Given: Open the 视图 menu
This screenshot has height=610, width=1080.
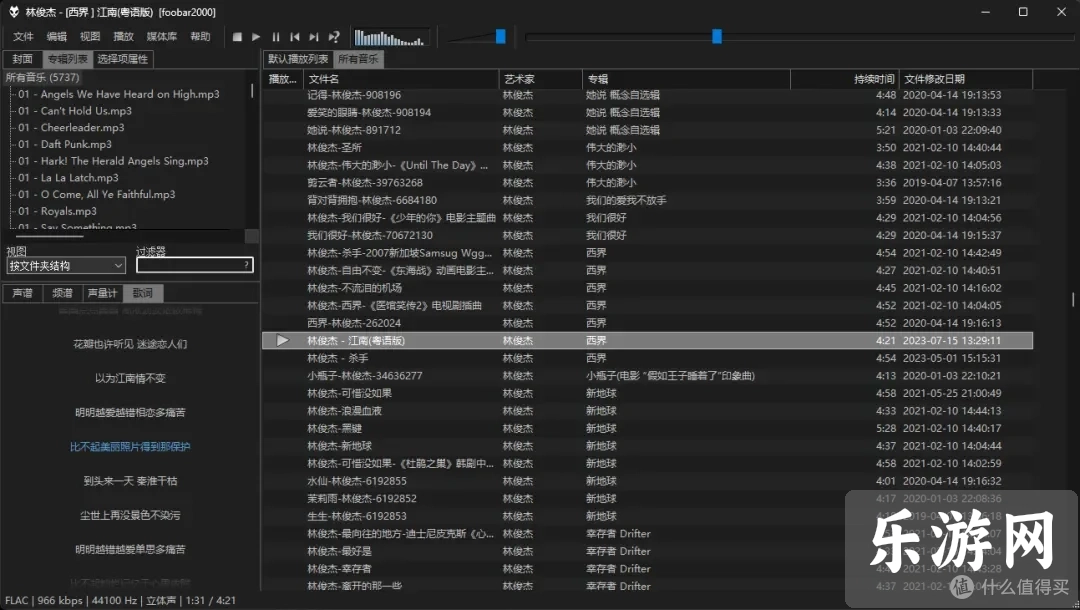Looking at the screenshot, I should point(90,36).
